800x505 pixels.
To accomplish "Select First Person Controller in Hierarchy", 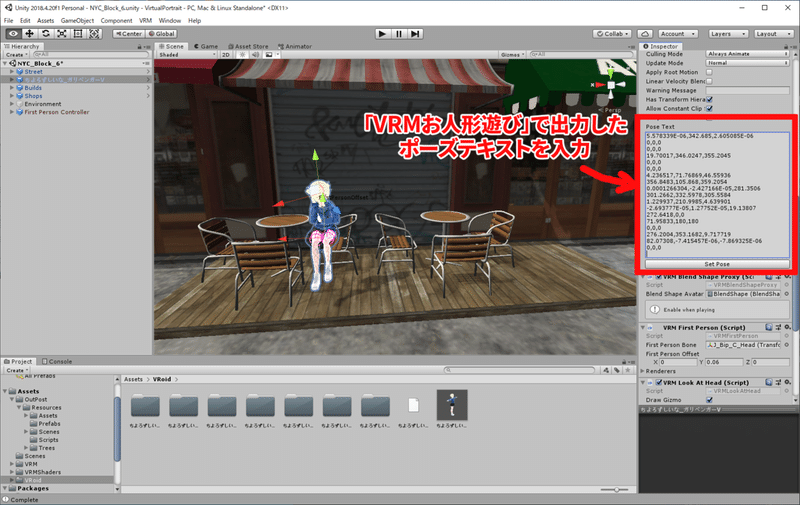I will pos(57,112).
